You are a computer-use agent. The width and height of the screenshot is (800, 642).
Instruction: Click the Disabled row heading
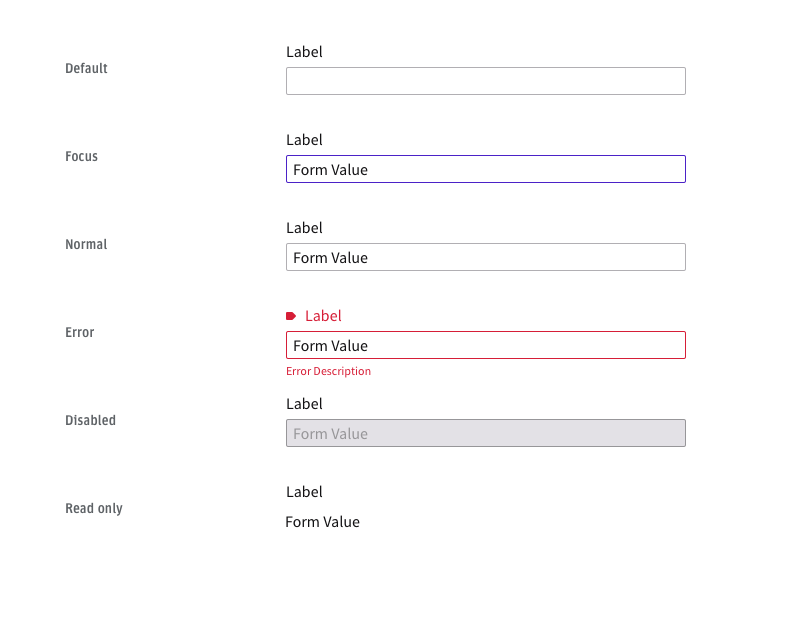tap(90, 420)
